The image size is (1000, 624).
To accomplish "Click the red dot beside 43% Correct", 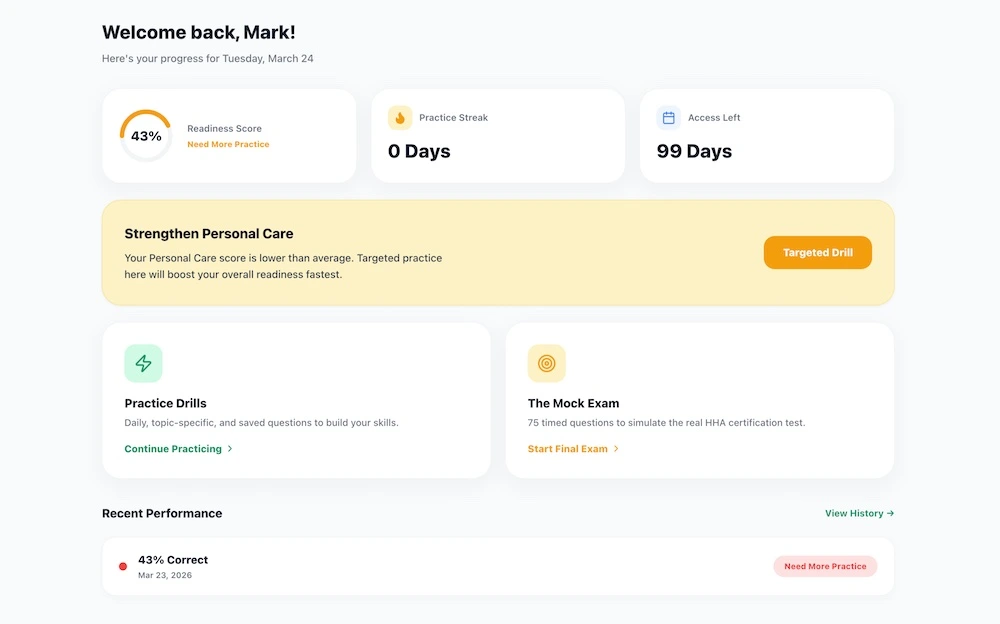I will tap(123, 566).
